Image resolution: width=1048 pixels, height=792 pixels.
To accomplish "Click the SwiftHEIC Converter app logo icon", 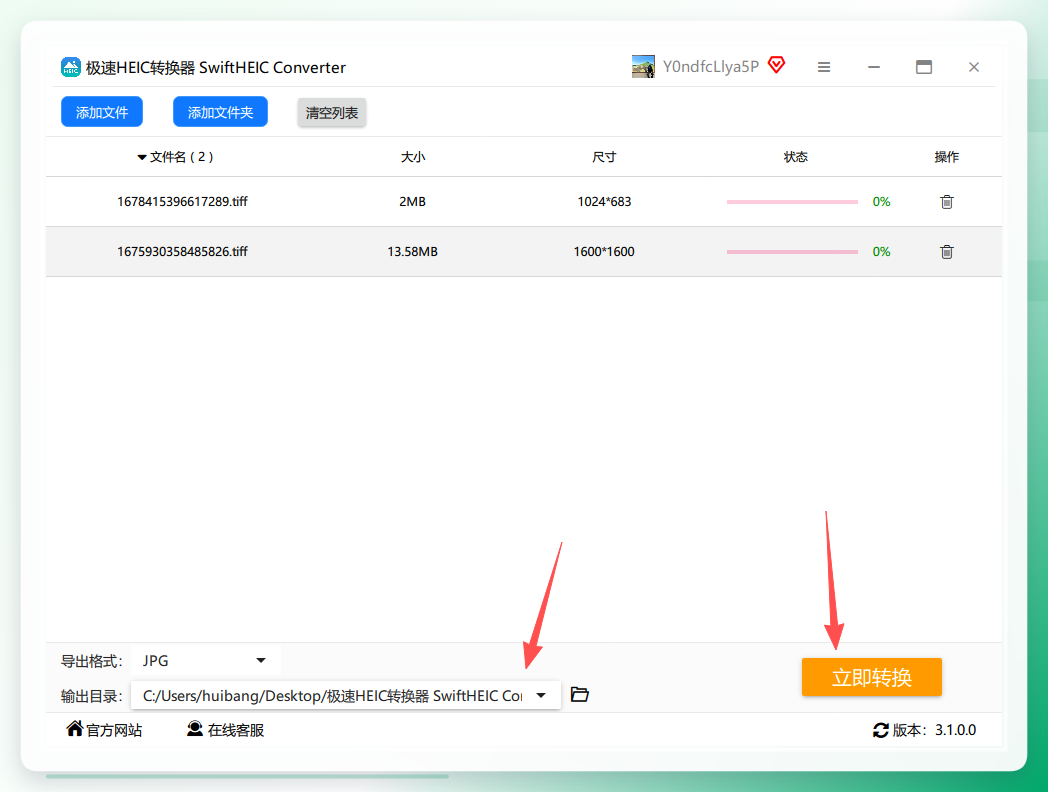I will (x=71, y=67).
